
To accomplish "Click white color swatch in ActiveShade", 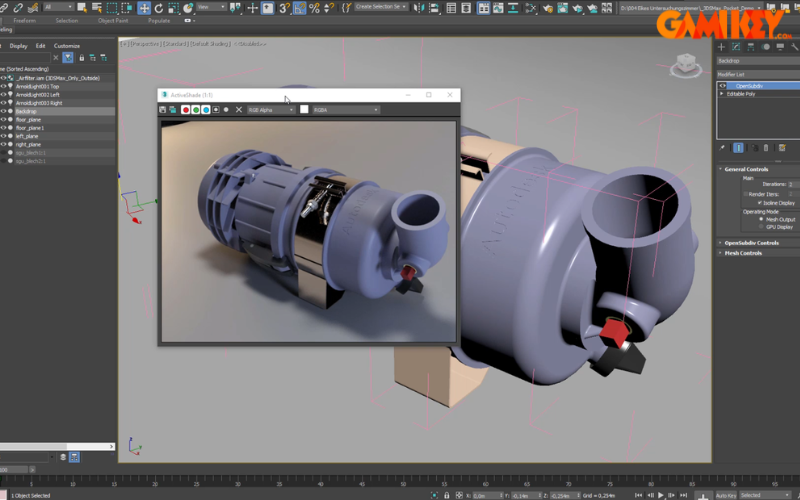I will pyautogui.click(x=304, y=109).
